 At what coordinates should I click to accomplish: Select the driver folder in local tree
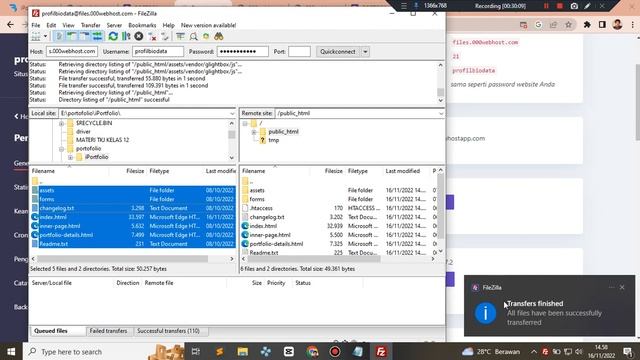[x=83, y=131]
